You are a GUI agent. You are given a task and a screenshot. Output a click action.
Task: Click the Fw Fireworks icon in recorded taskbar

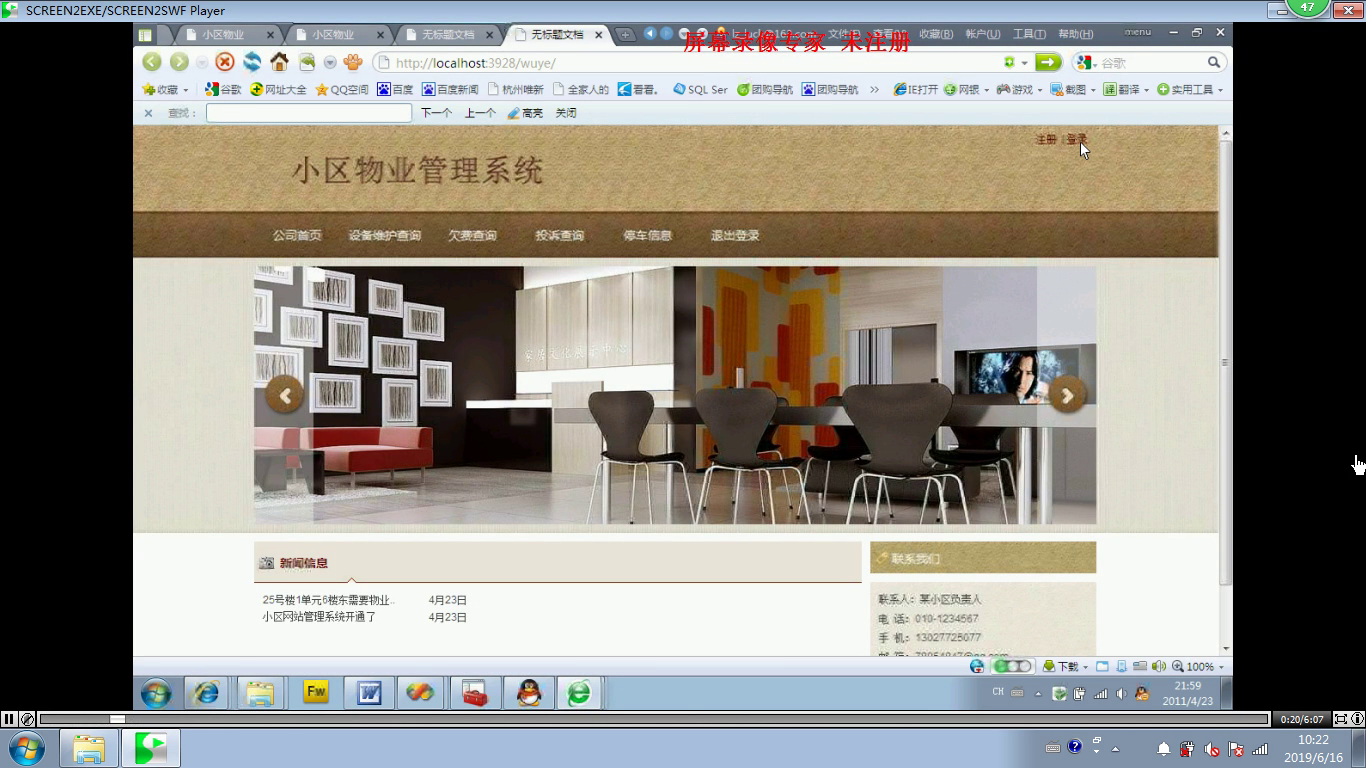[316, 692]
